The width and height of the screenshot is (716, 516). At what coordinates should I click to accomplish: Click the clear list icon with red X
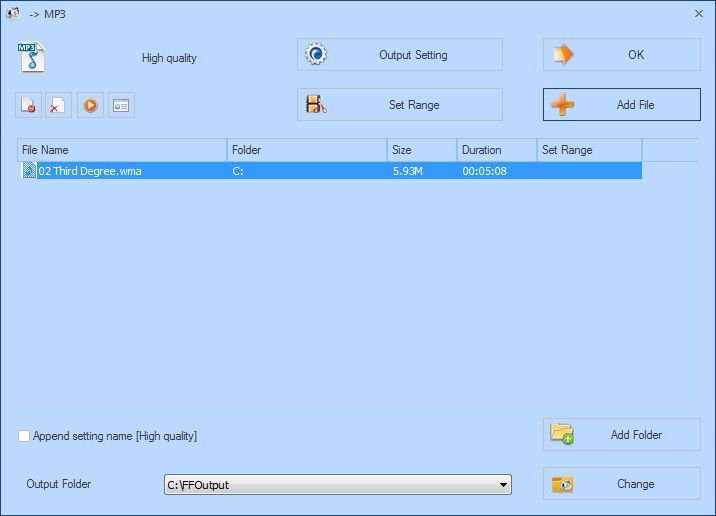pos(58,105)
